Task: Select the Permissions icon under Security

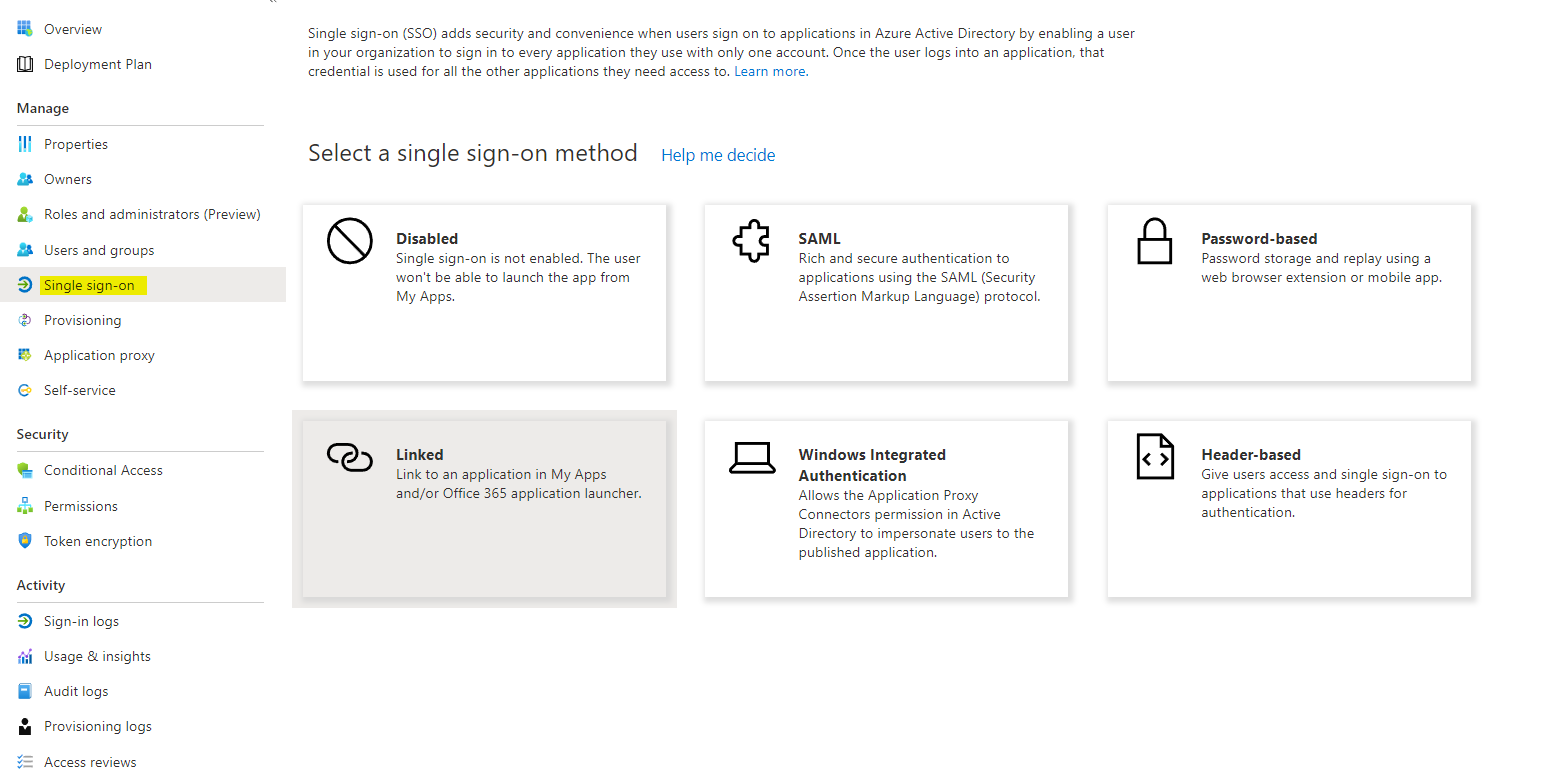Action: coord(25,505)
